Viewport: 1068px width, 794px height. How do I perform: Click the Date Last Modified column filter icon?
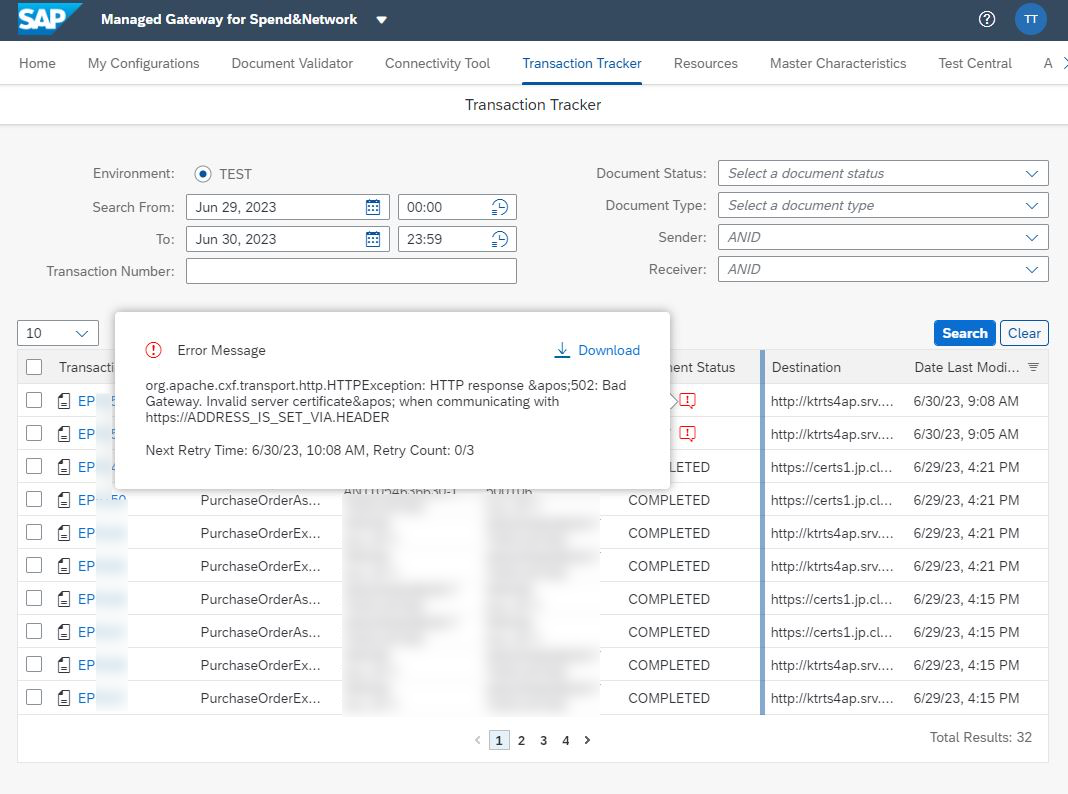(1033, 367)
